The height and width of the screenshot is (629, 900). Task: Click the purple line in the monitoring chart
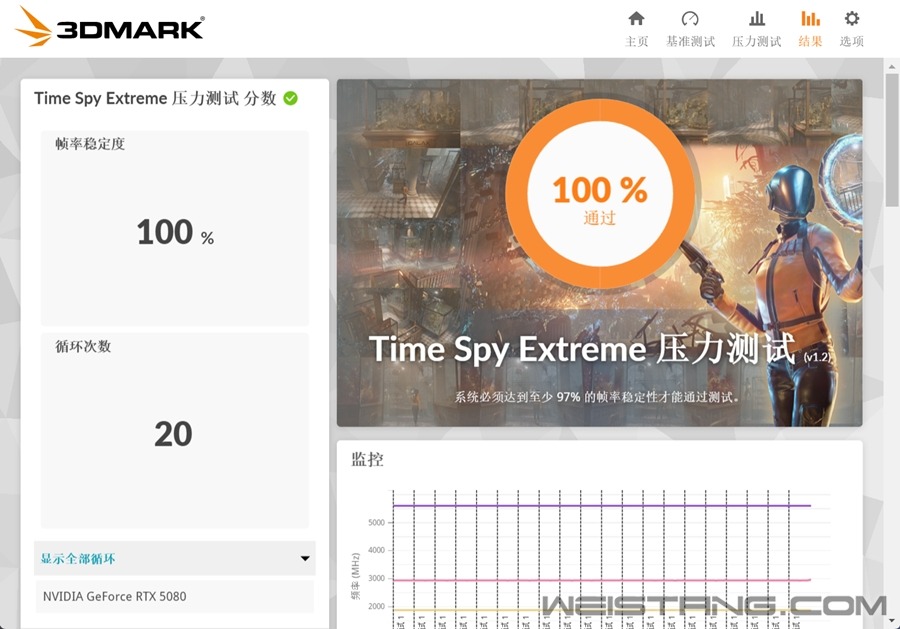[x=602, y=506]
